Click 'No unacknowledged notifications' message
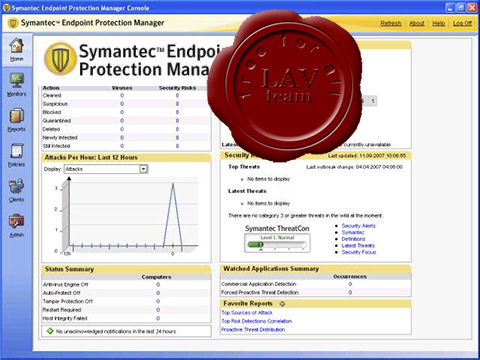This screenshot has height=360, width=480. [x=116, y=331]
